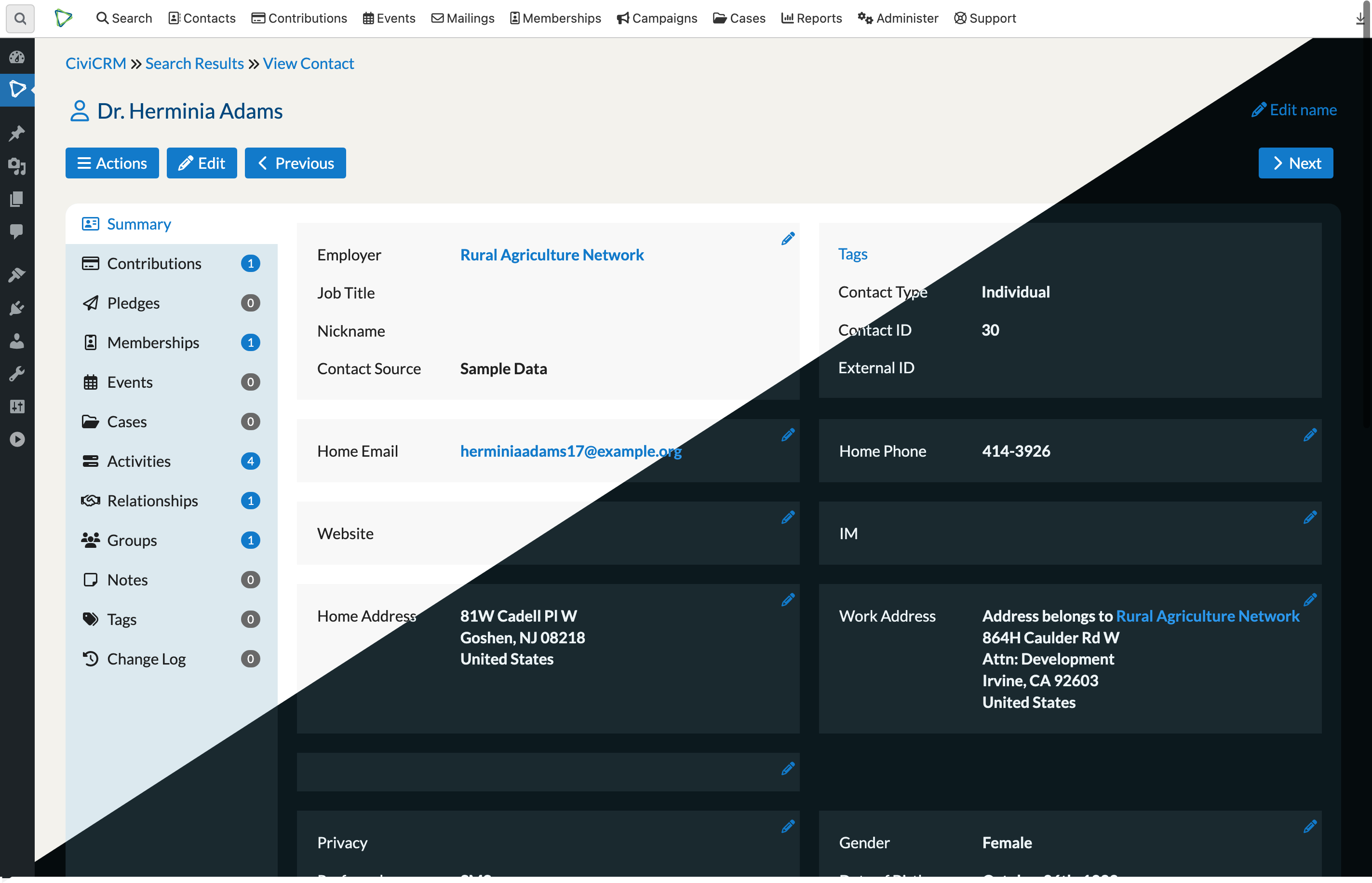Screen dimensions: 1372x883
Task: Open the Events menu in top bar
Action: pyautogui.click(x=389, y=18)
